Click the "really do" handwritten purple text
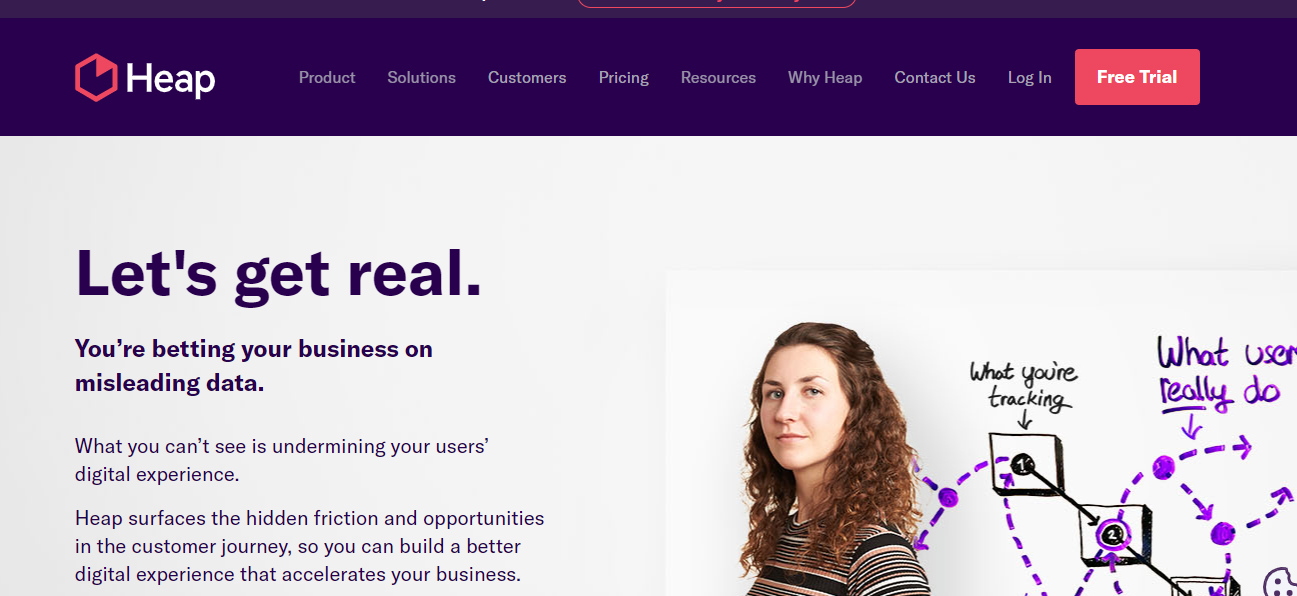The width and height of the screenshot is (1297, 596). coord(1219,390)
